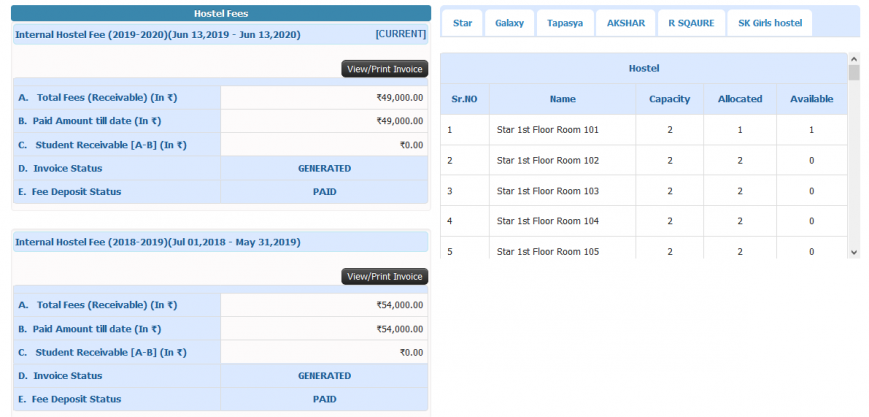Click PAID status in 2019-2020 section
This screenshot has width=869, height=417.
(x=324, y=192)
